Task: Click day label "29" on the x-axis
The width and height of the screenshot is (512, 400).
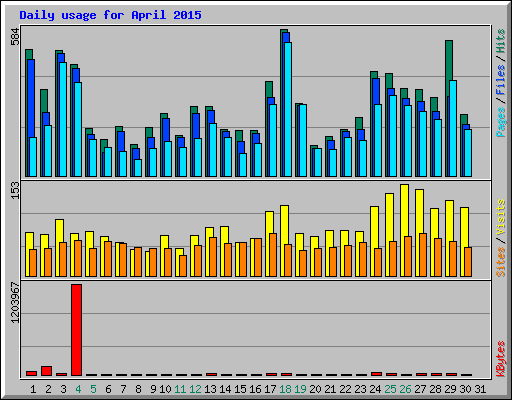Action: [450, 389]
